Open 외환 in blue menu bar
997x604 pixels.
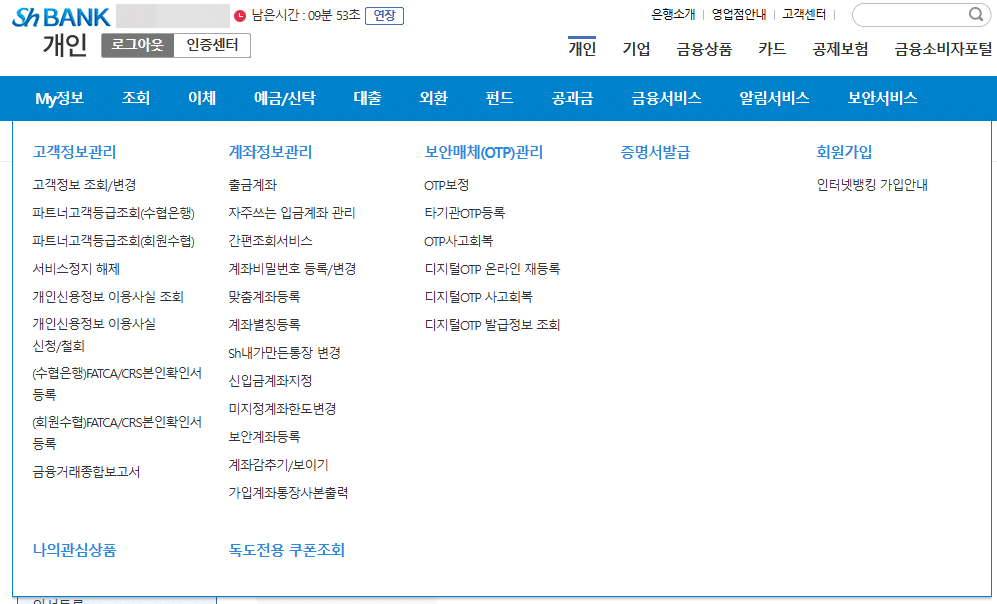tap(434, 98)
